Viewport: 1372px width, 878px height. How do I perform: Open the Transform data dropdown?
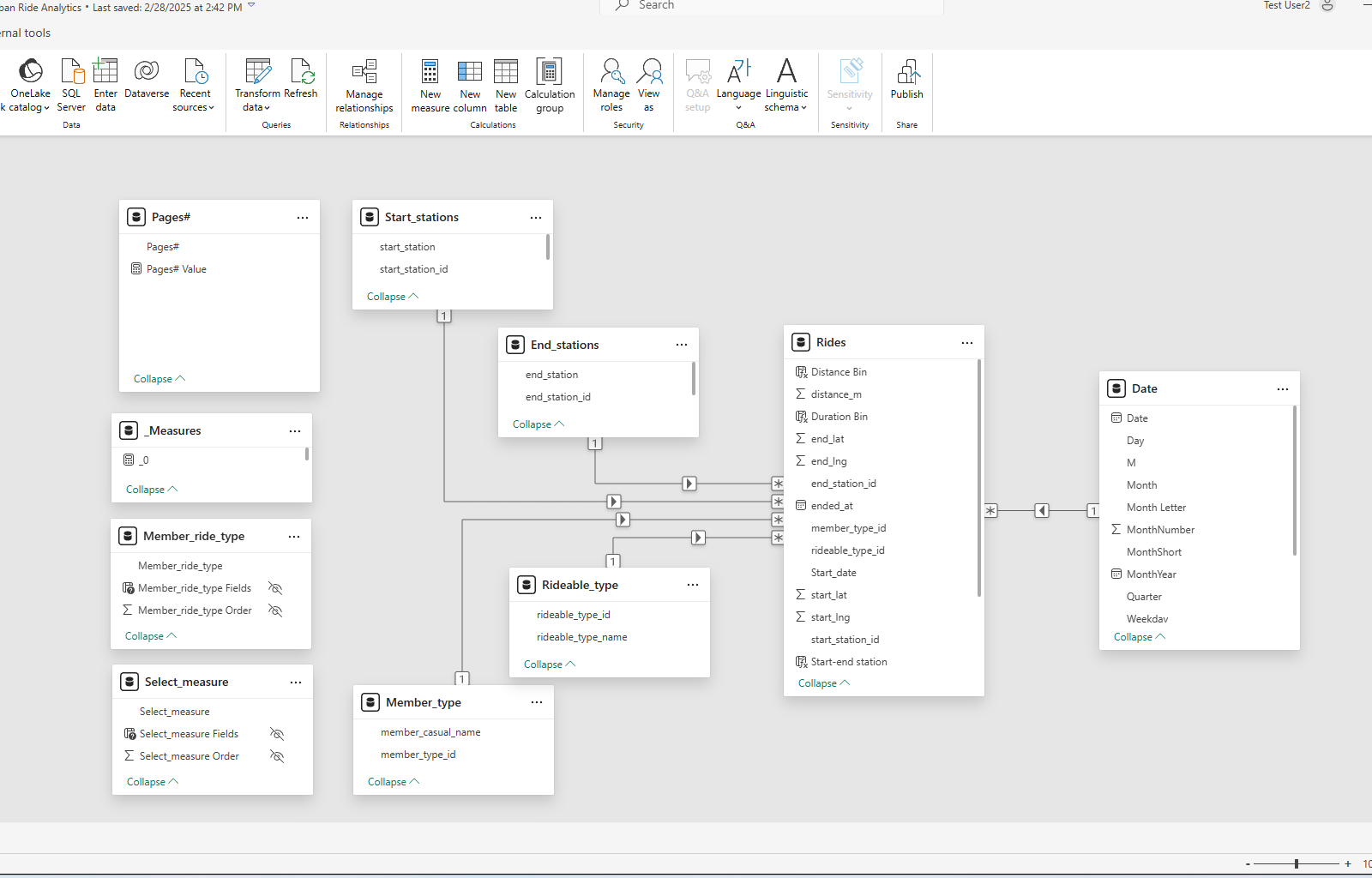coord(257,100)
